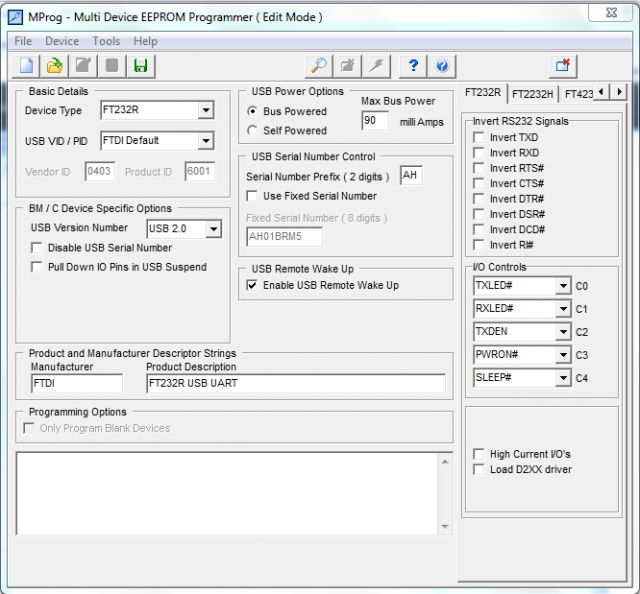Click the MProg application icon in title bar
Viewport: 640px width, 594px height.
tap(16, 17)
